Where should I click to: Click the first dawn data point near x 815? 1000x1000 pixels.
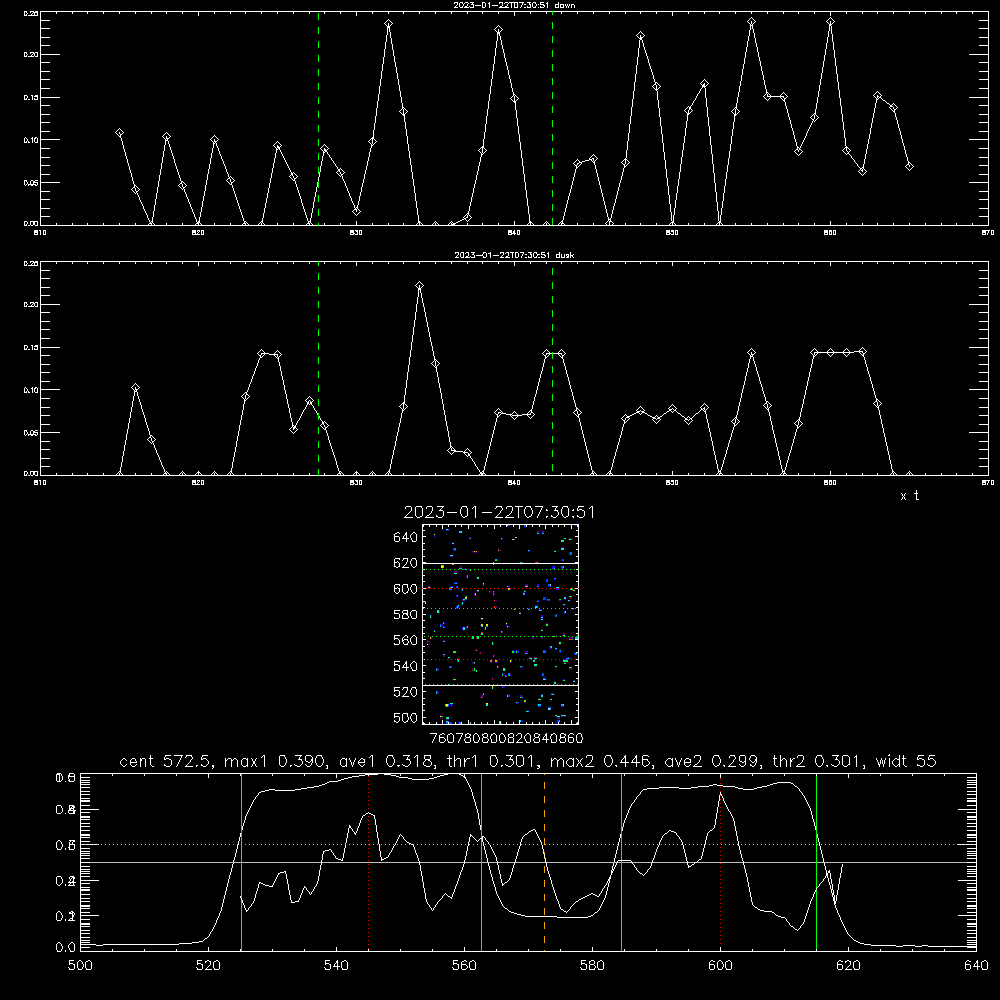point(119,133)
